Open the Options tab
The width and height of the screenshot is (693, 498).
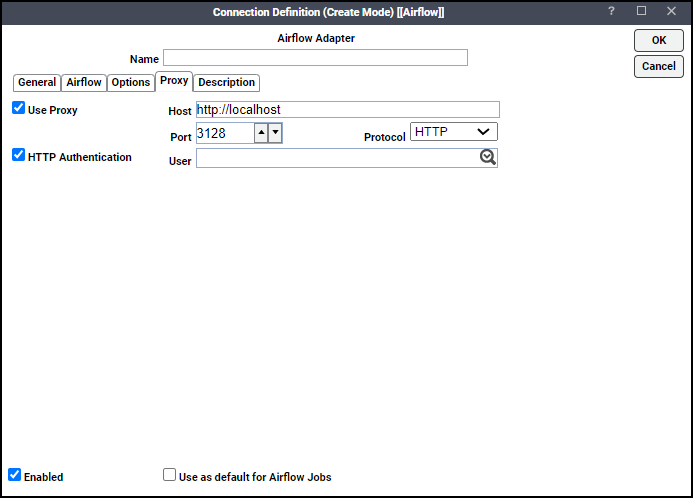click(x=131, y=83)
